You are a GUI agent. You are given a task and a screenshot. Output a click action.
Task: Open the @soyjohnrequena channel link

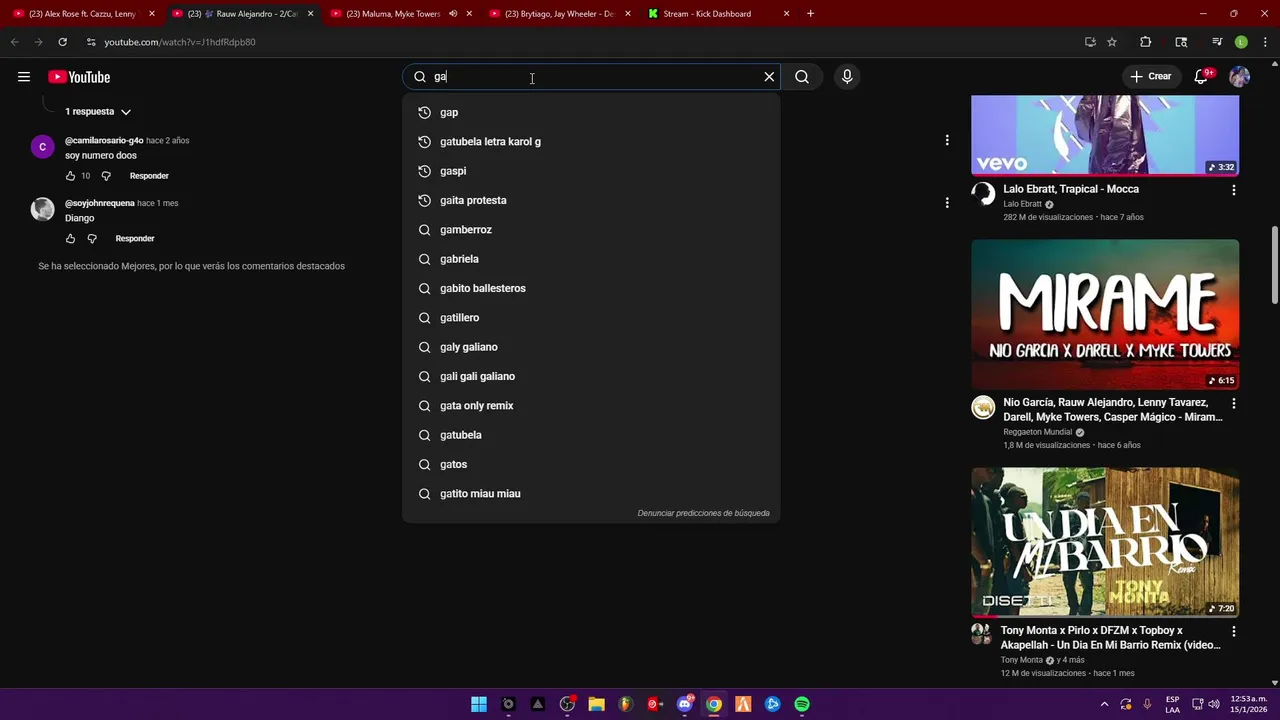(99, 203)
